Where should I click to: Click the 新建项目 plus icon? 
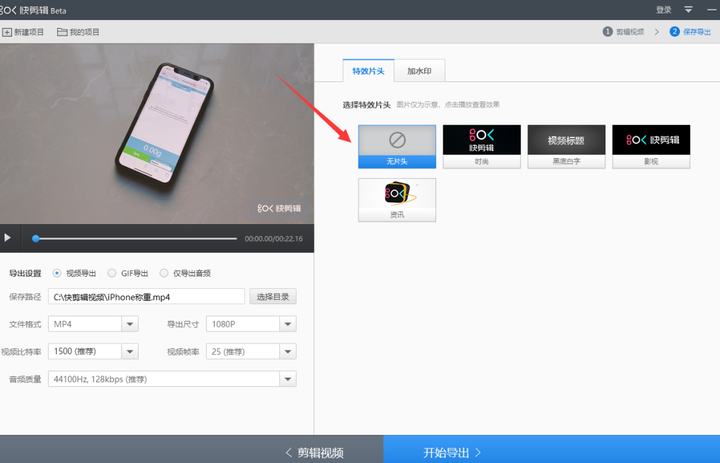pos(7,32)
